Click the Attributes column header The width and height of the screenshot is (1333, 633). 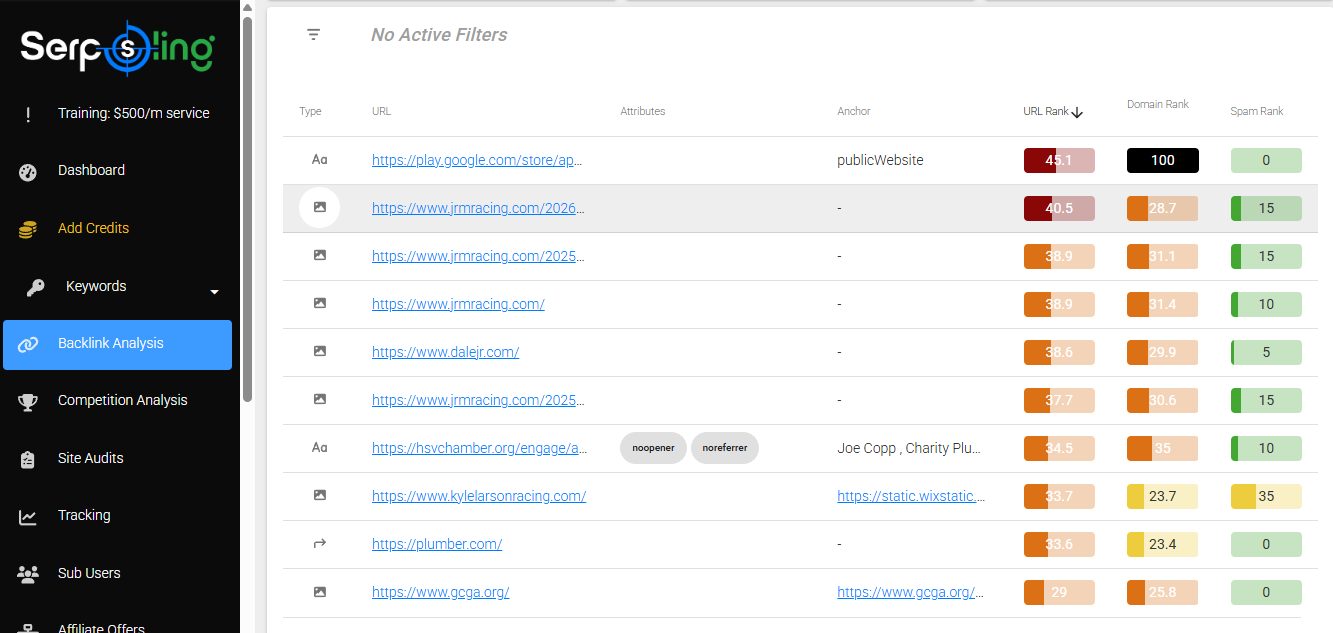[643, 112]
